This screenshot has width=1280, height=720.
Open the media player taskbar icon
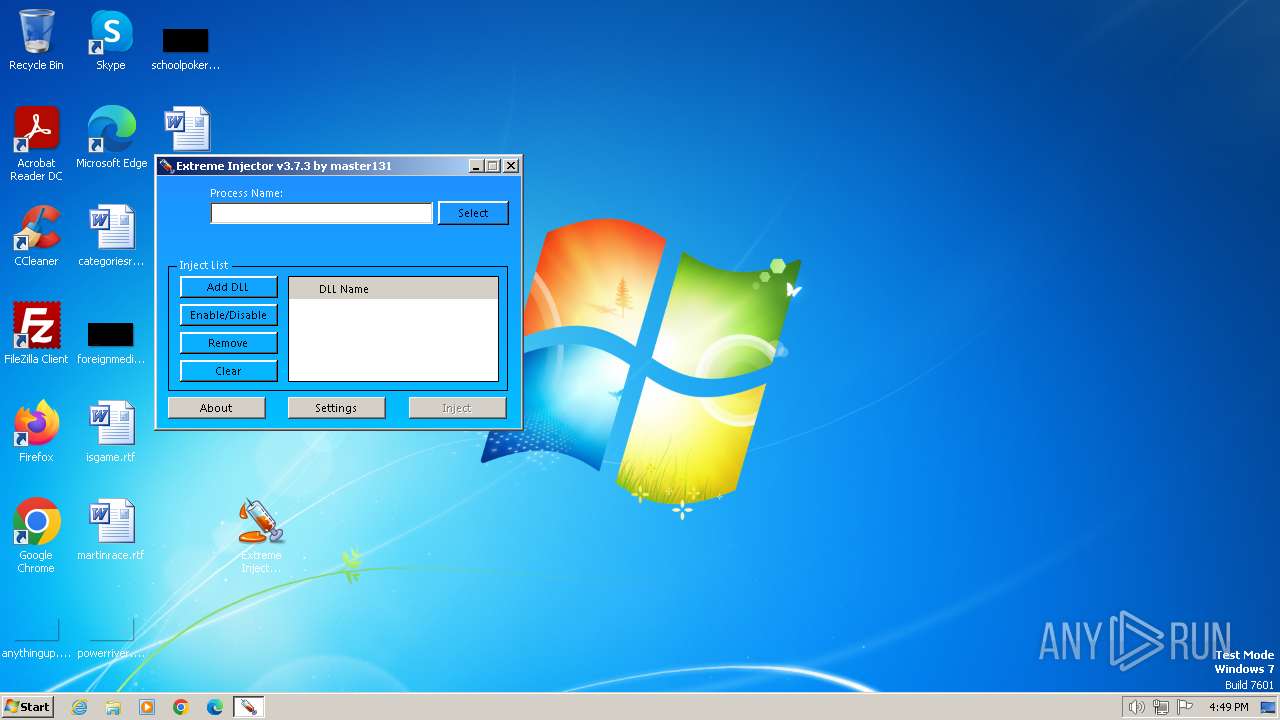(x=147, y=707)
